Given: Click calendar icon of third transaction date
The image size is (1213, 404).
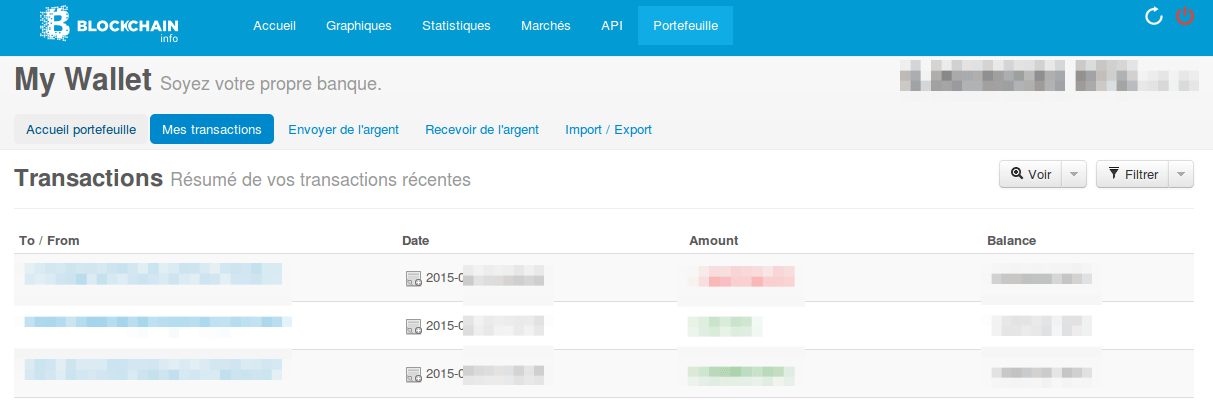Looking at the screenshot, I should [413, 374].
